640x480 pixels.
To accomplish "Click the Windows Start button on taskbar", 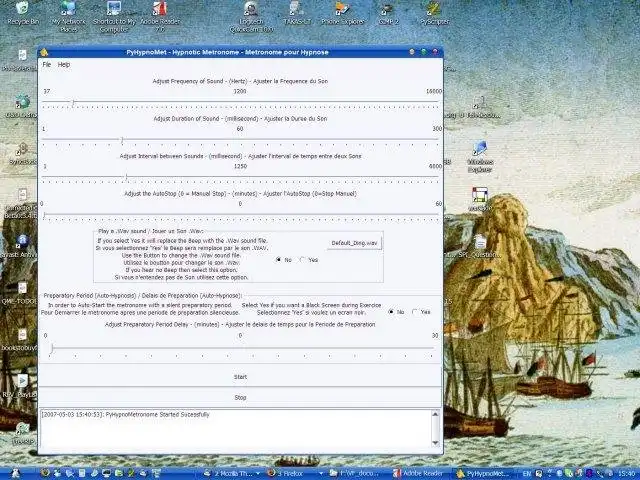I will tap(16, 473).
